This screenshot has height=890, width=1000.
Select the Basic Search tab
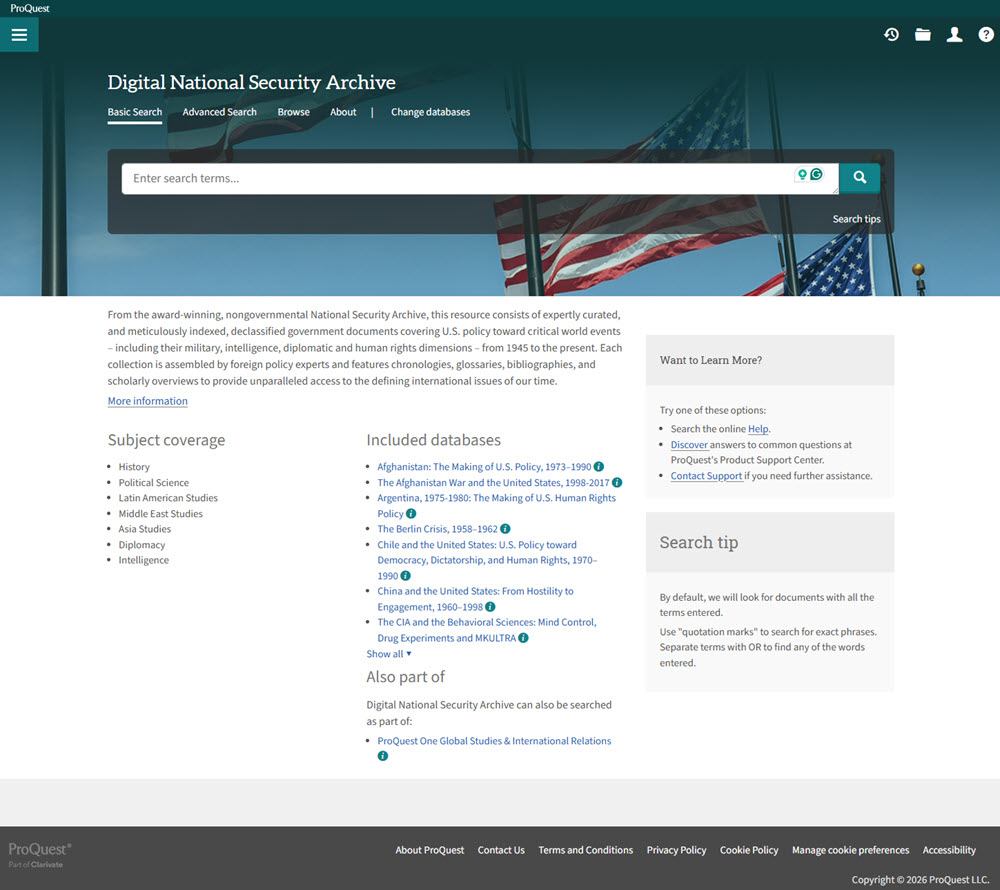coord(135,112)
